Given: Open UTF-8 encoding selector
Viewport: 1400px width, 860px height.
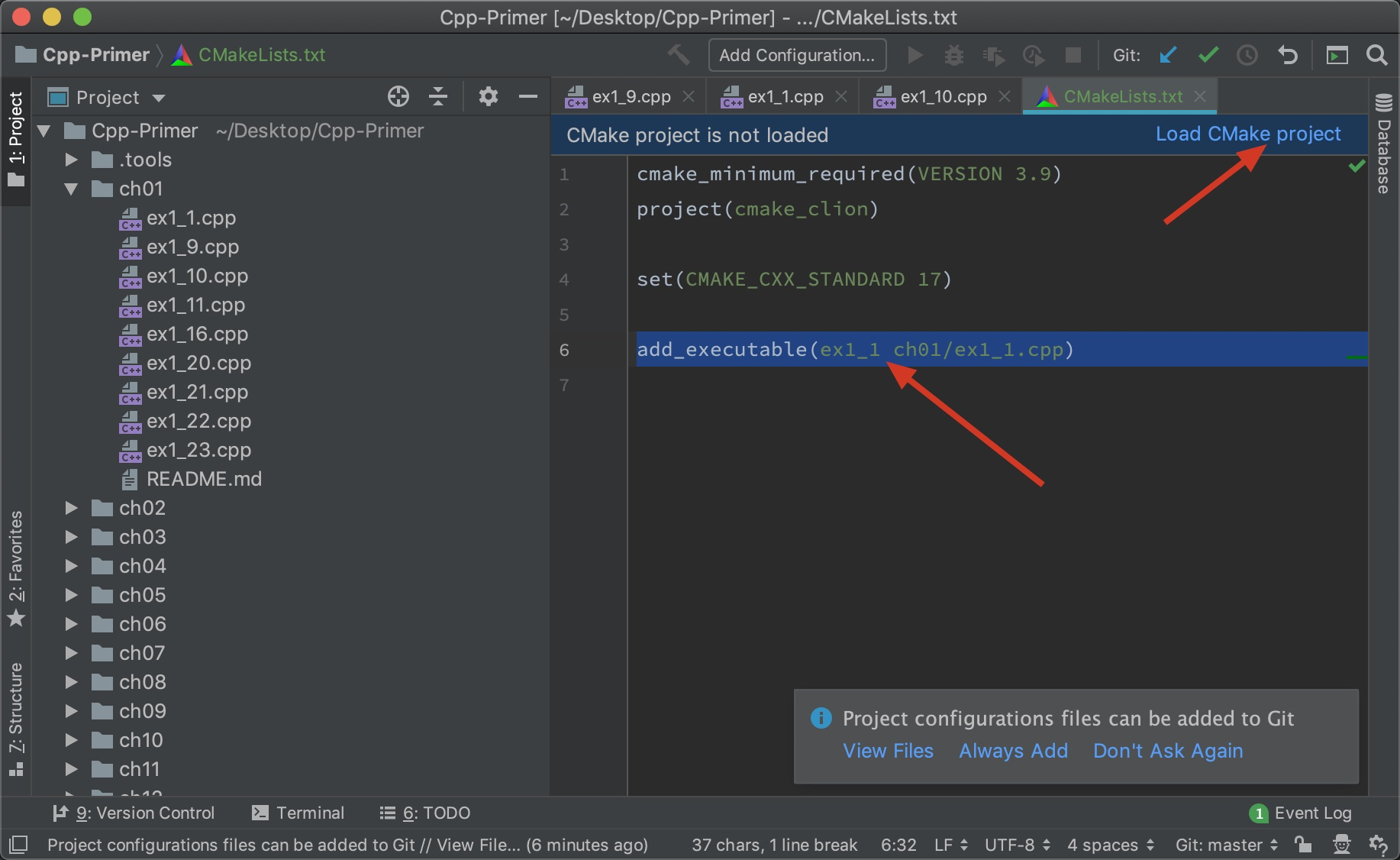Looking at the screenshot, I should coord(1018,845).
